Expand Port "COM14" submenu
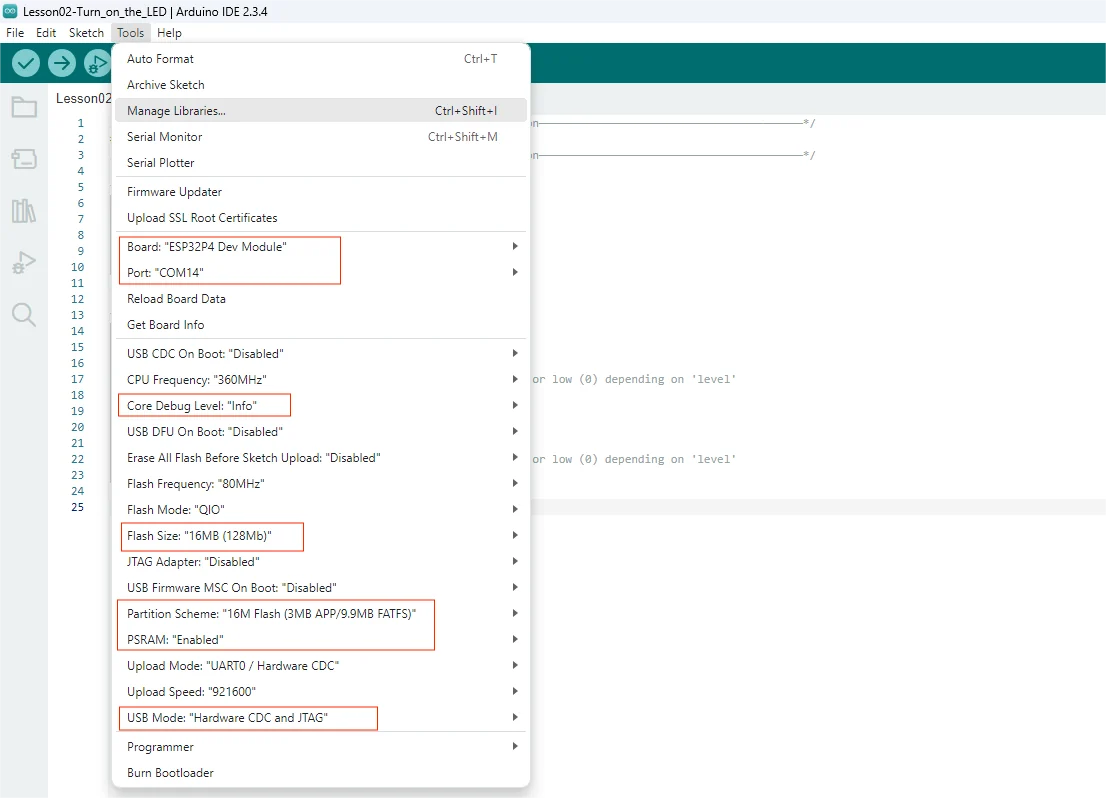This screenshot has height=798, width=1106. click(x=321, y=272)
